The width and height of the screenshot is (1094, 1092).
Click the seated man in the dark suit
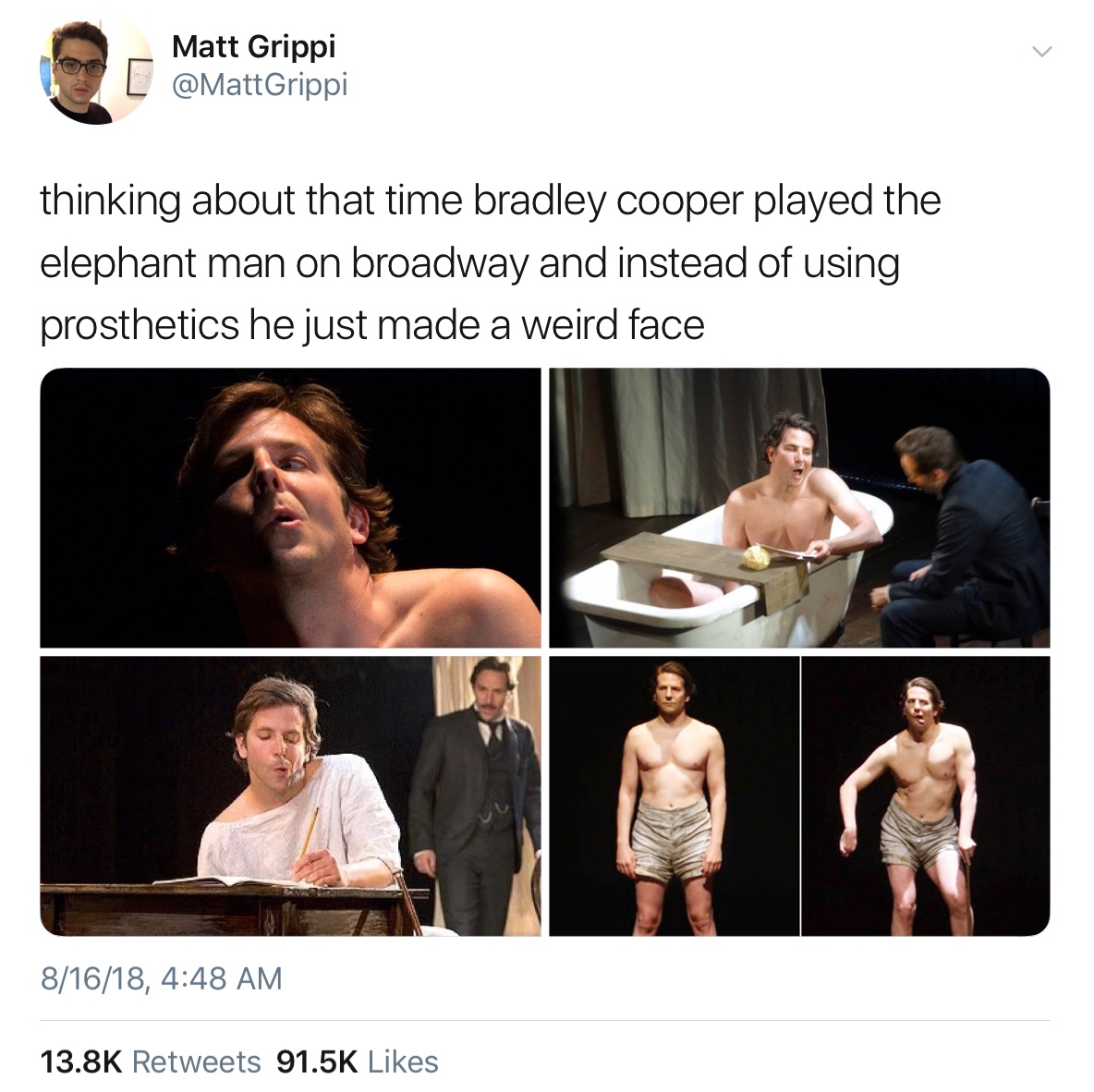[x=961, y=545]
